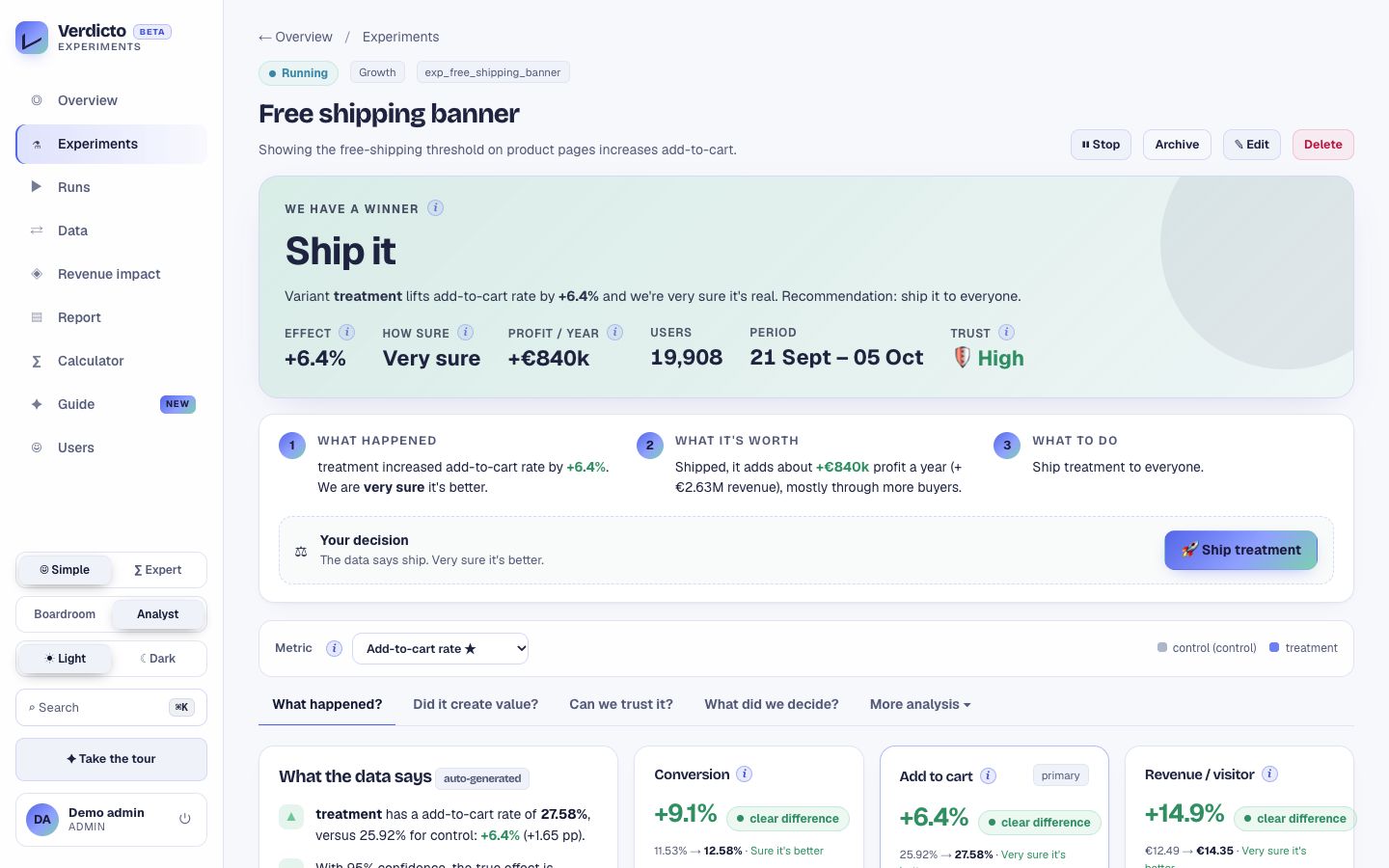Screen dimensions: 1389x868
Task: Open Revenue impact in the sidebar
Action: (111, 274)
